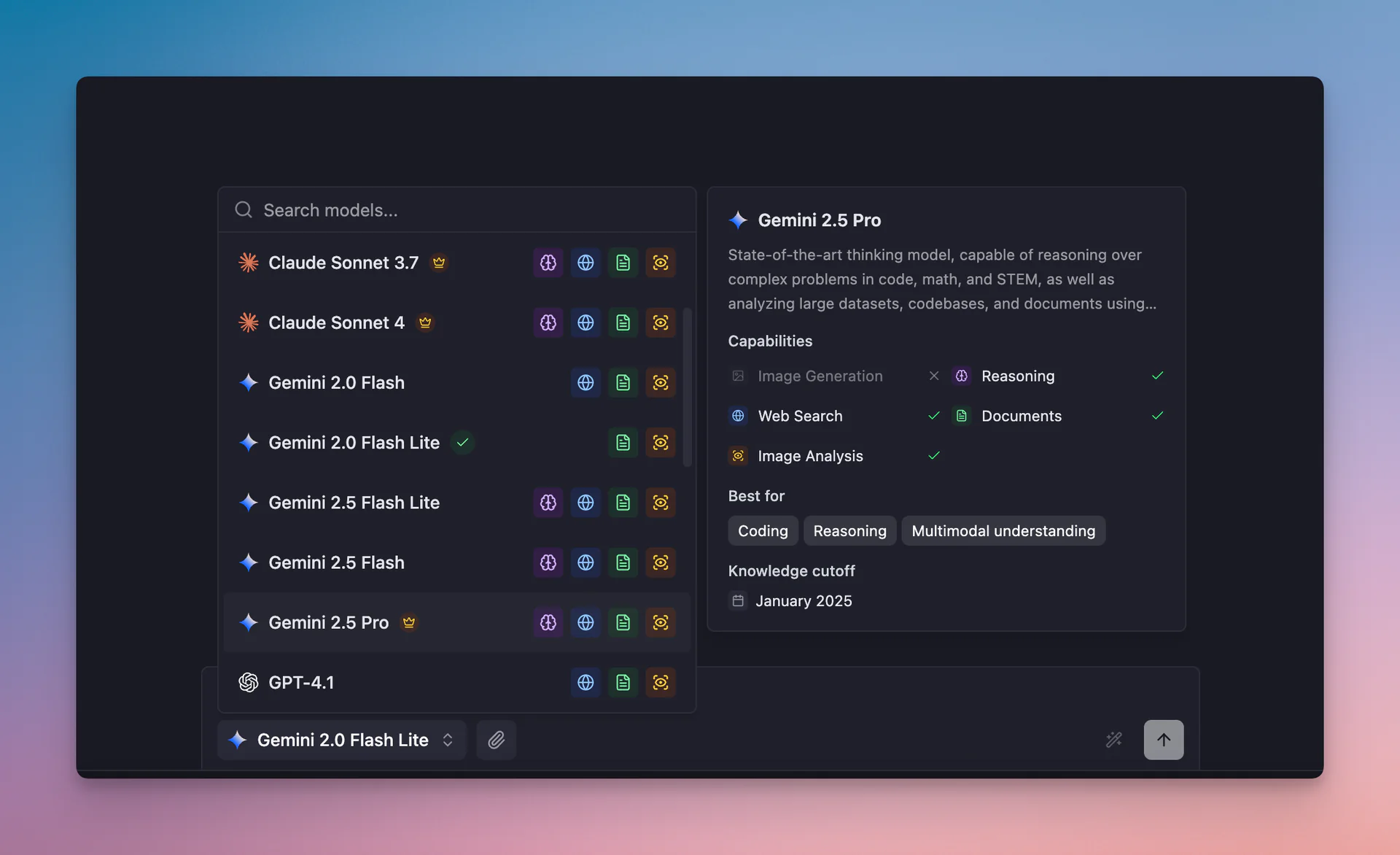Click globe icon on Claude Sonnet 4 row
Viewport: 1400px width, 855px height.
586,322
